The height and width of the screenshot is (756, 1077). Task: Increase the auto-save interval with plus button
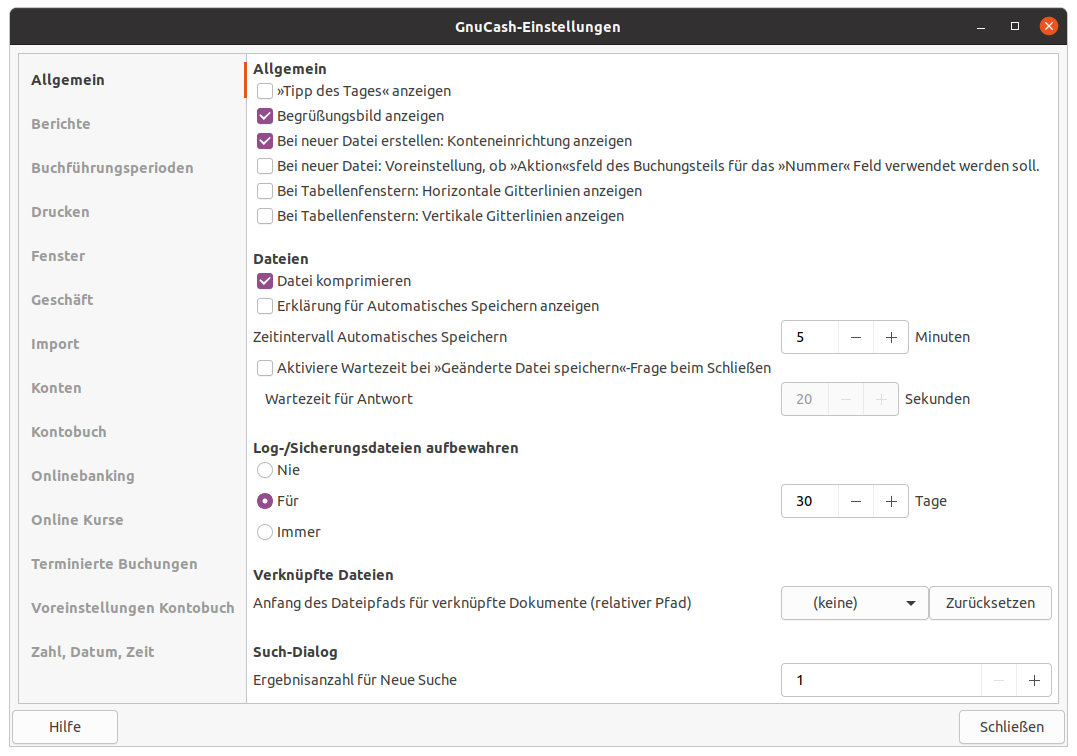(890, 337)
